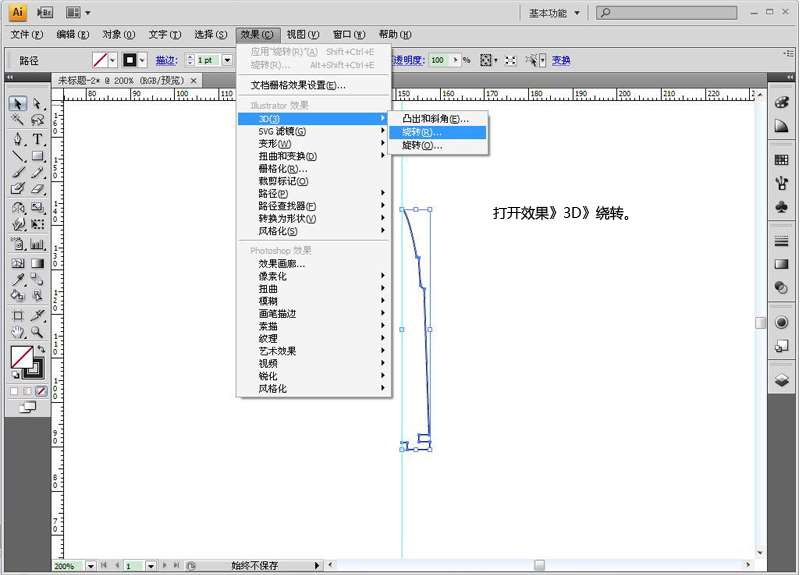Select the Rectangle tool
The image size is (800, 575).
[37, 156]
